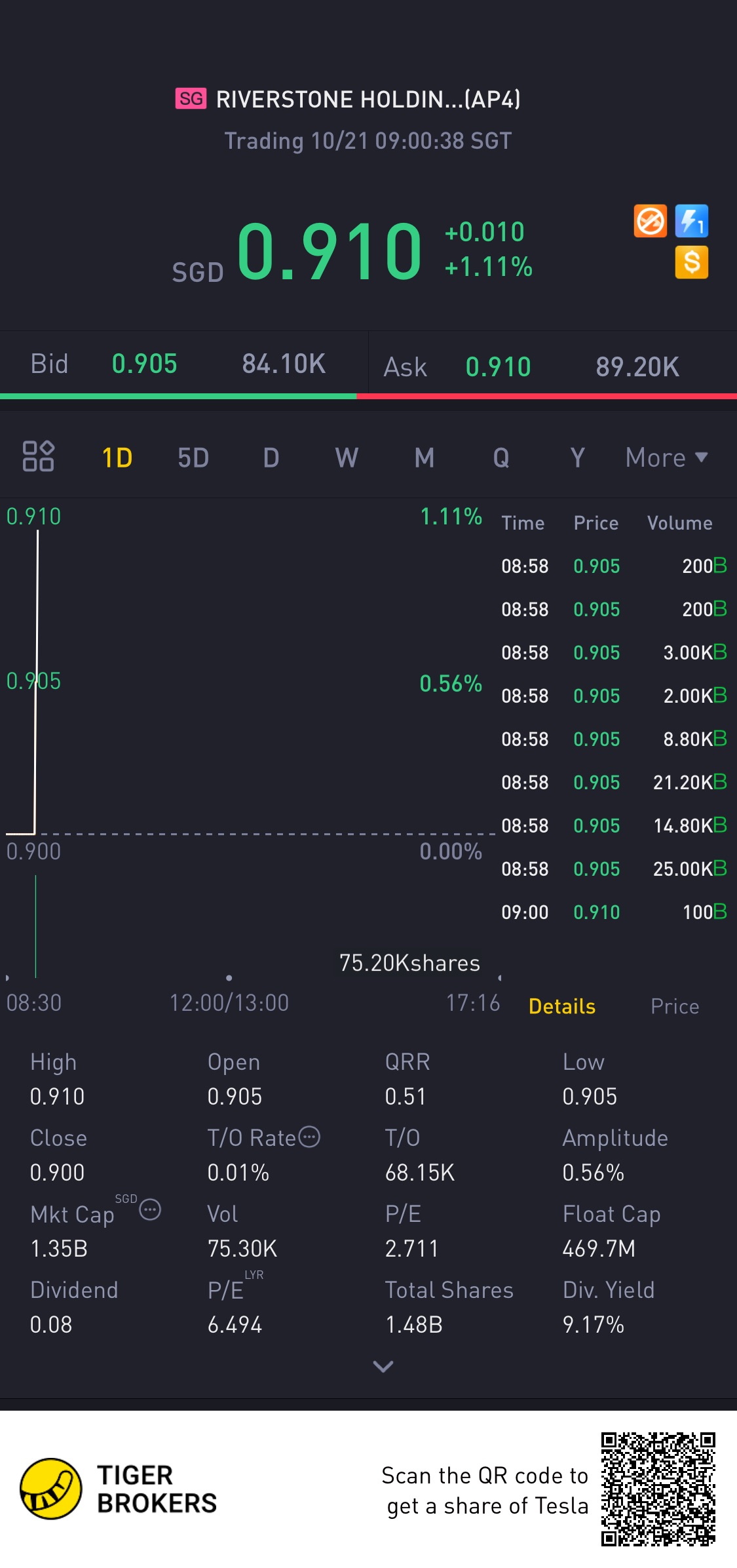
Task: Expand more stock details with chevron
Action: pos(383,1366)
